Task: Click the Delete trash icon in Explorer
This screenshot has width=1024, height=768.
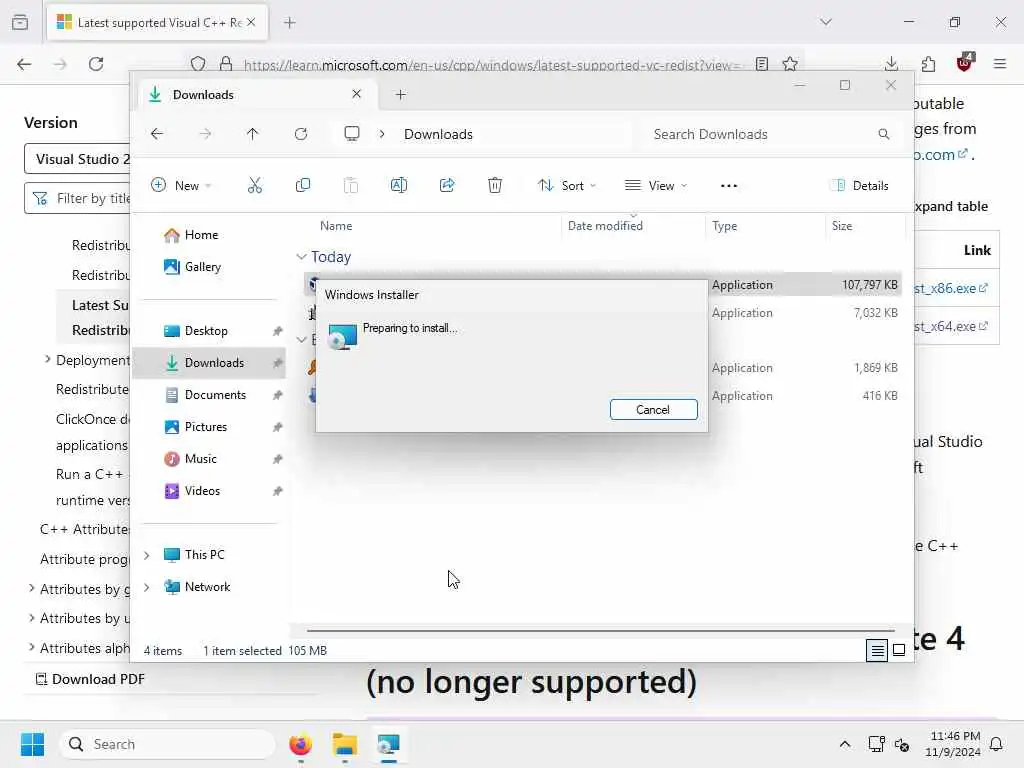Action: point(495,185)
